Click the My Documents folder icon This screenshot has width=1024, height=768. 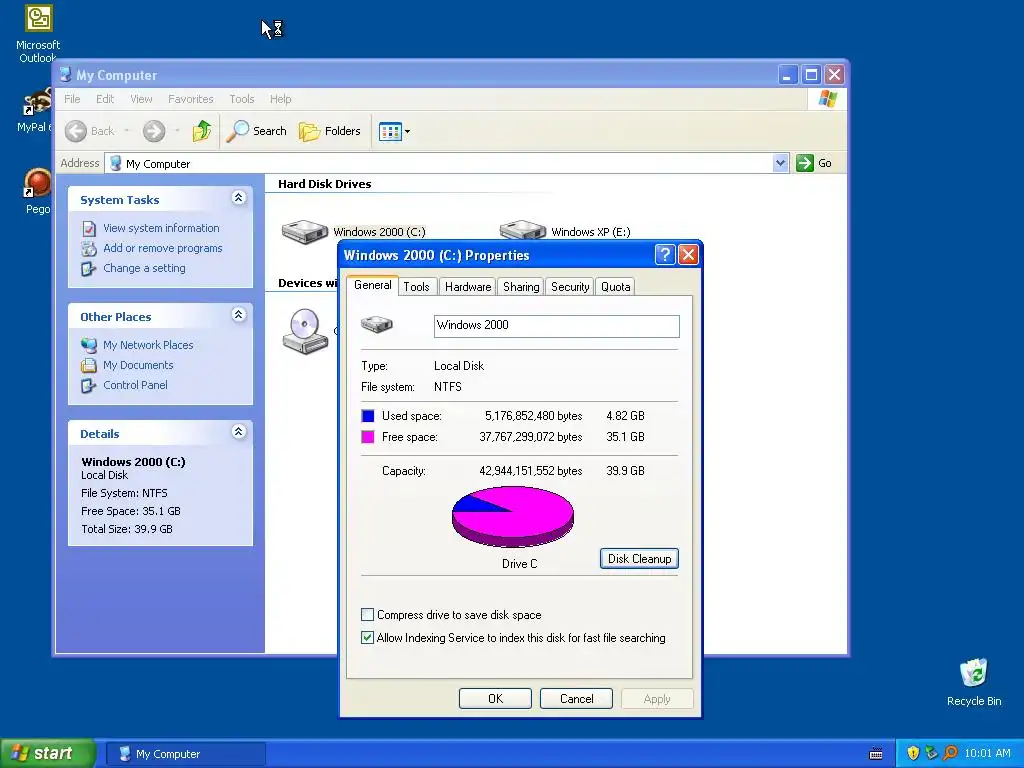coord(89,366)
